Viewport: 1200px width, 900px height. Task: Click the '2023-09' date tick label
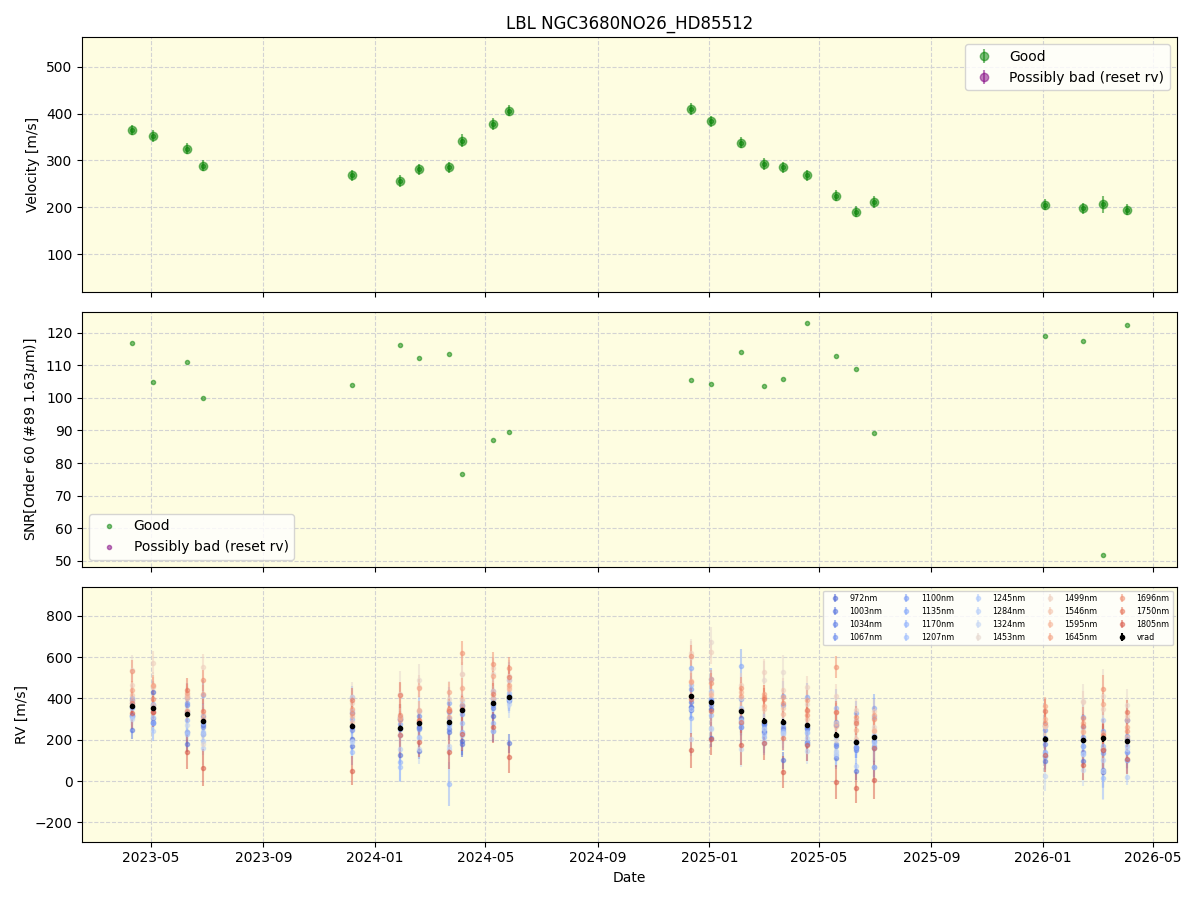(x=263, y=857)
